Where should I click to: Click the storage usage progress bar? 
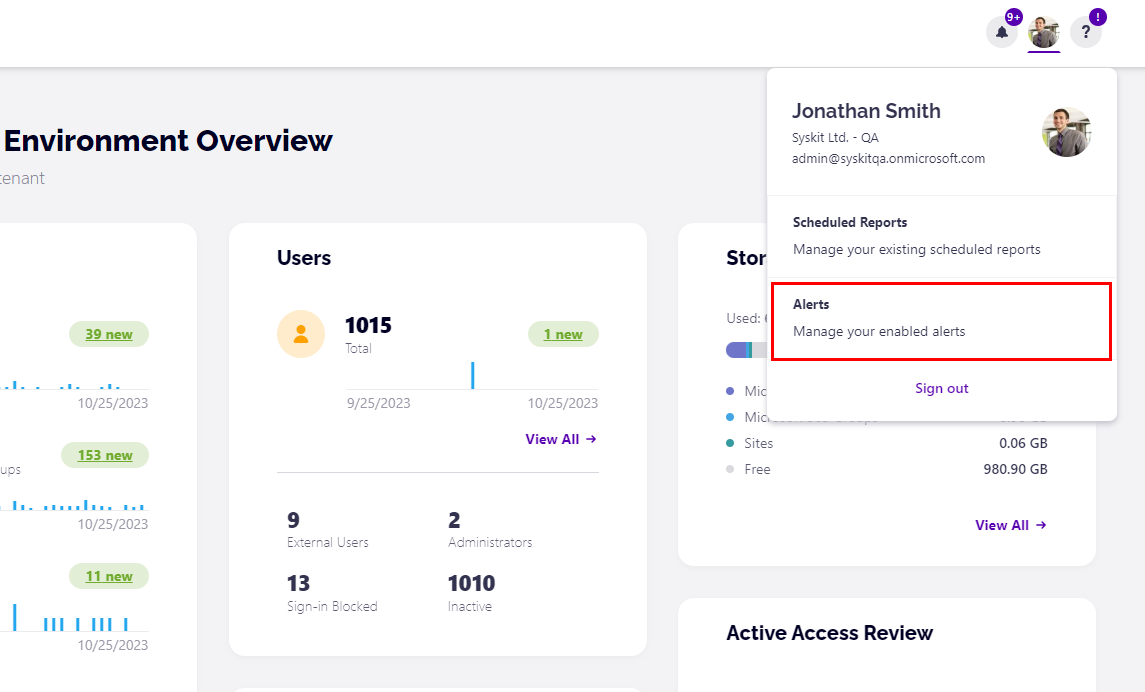click(745, 350)
